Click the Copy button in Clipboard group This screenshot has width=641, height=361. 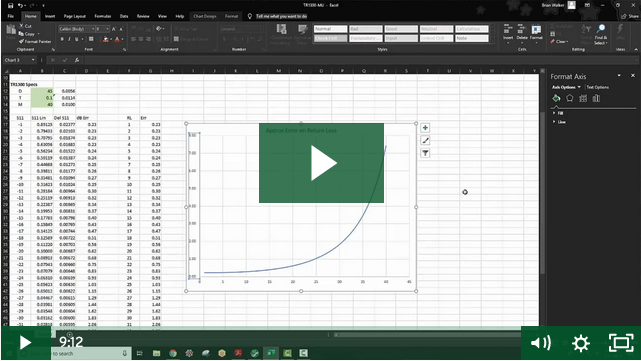pos(27,34)
